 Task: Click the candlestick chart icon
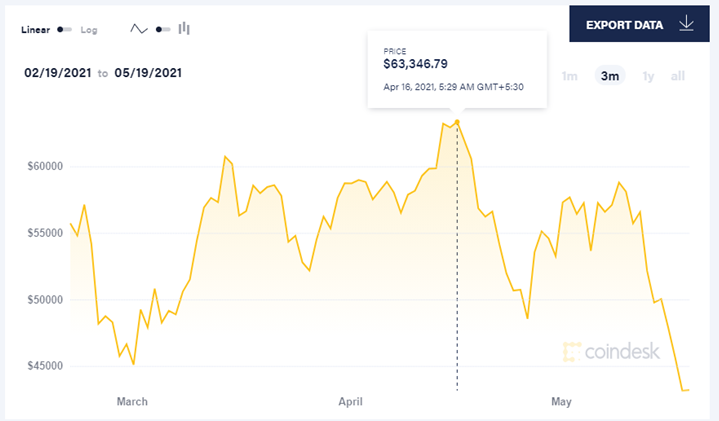click(x=184, y=28)
